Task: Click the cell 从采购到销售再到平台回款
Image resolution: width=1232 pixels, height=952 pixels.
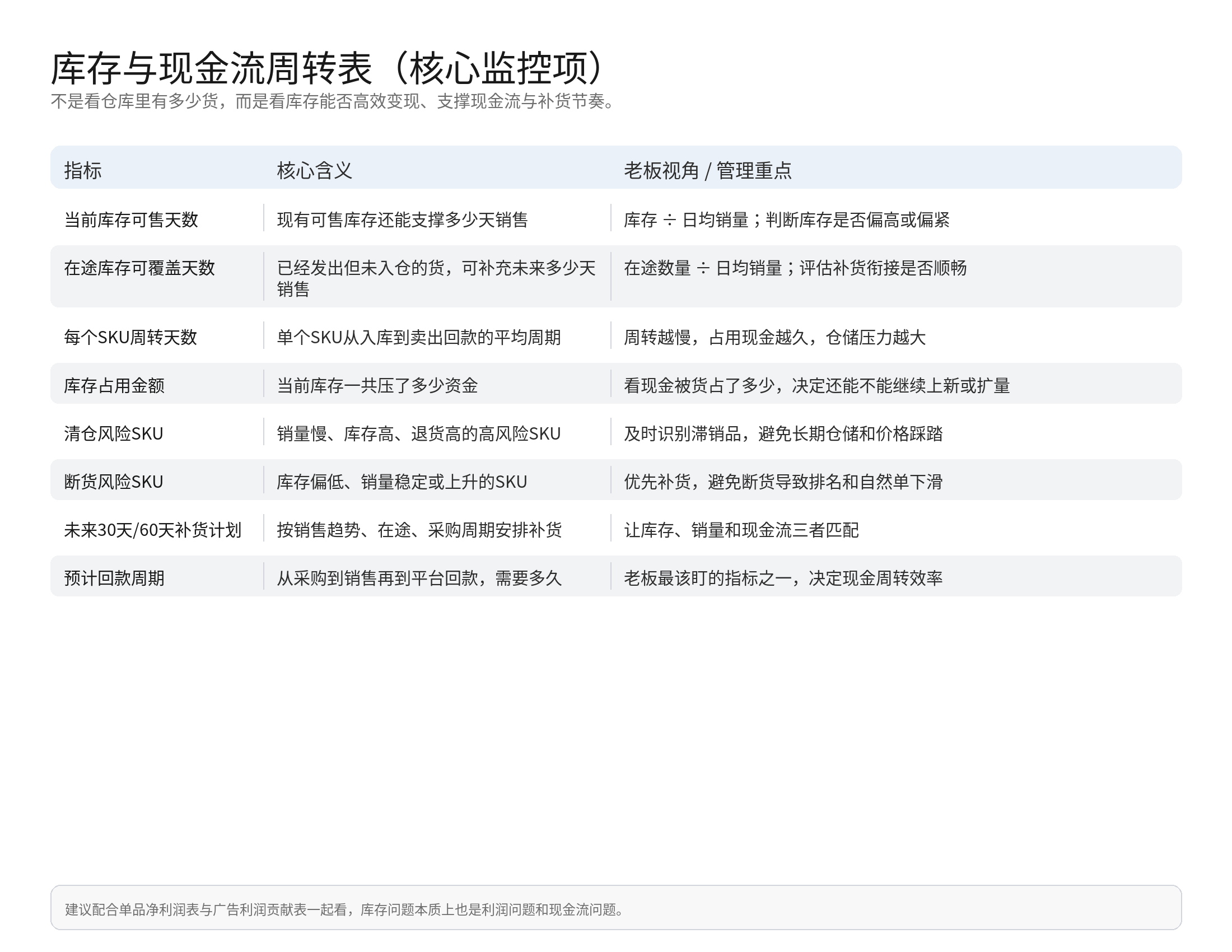Action: (418, 578)
